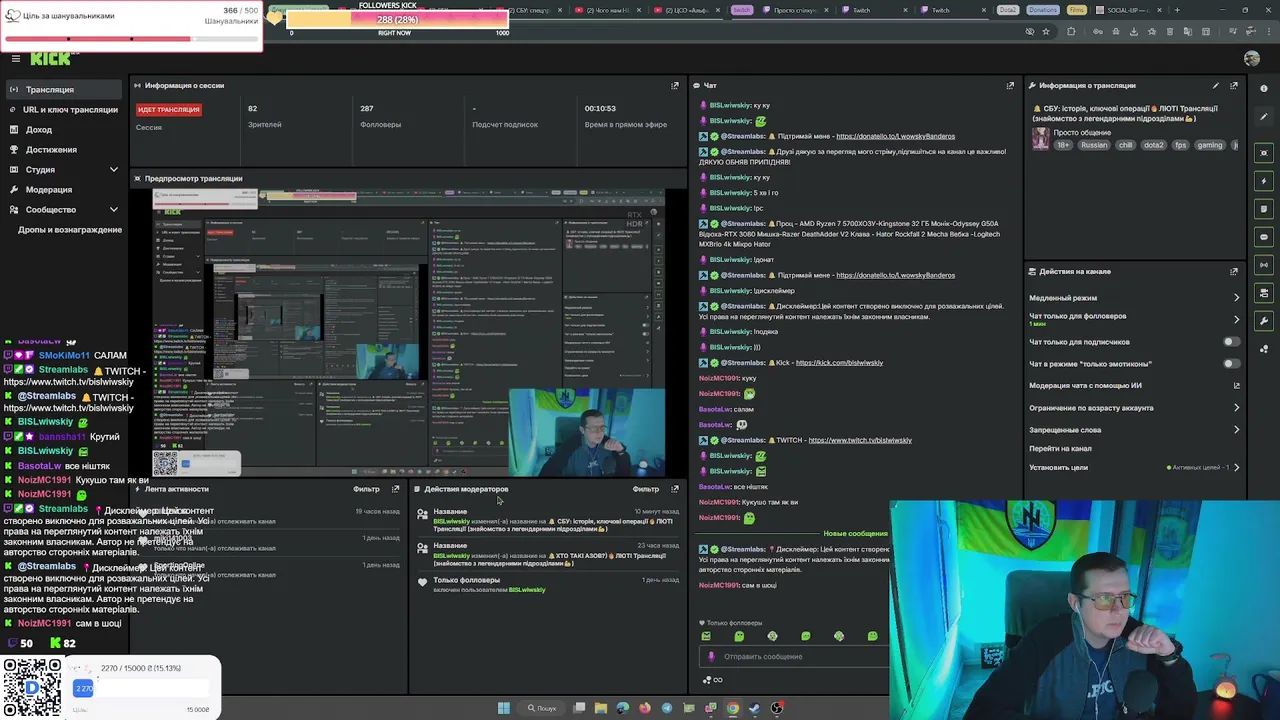Click twitch.tv/bislwiwskiy link in chat

tap(860, 440)
